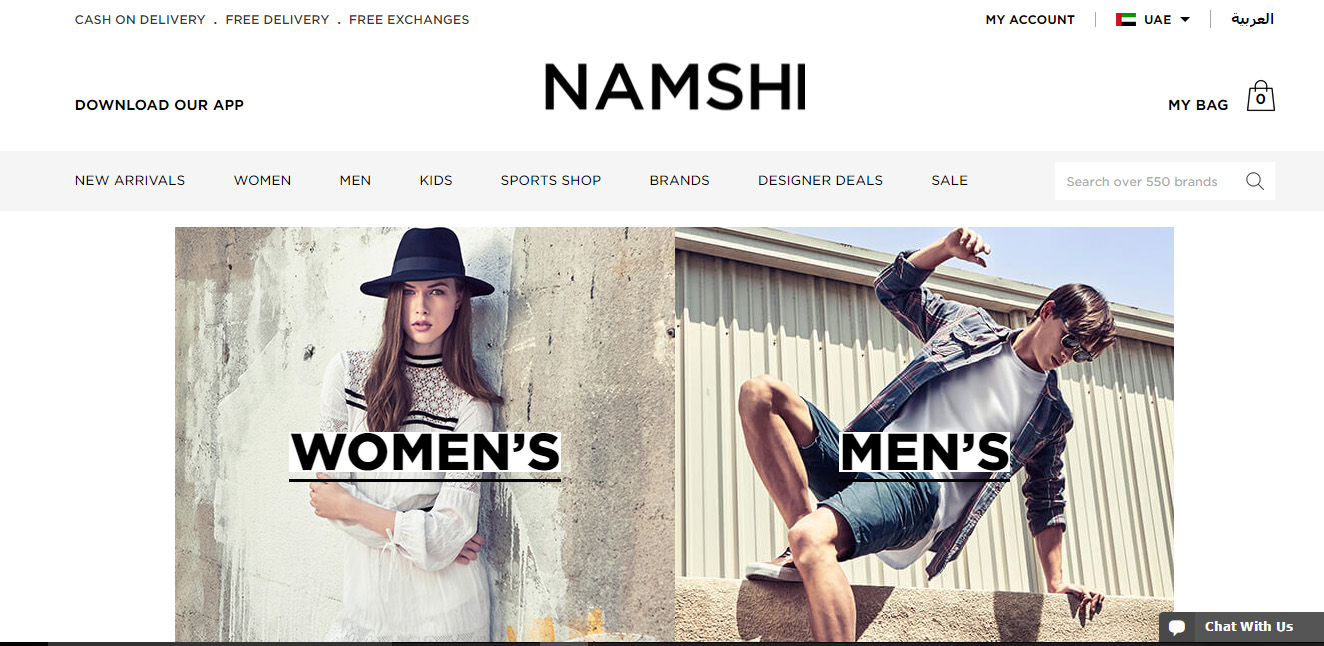Click the brand search input field

pos(1148,181)
